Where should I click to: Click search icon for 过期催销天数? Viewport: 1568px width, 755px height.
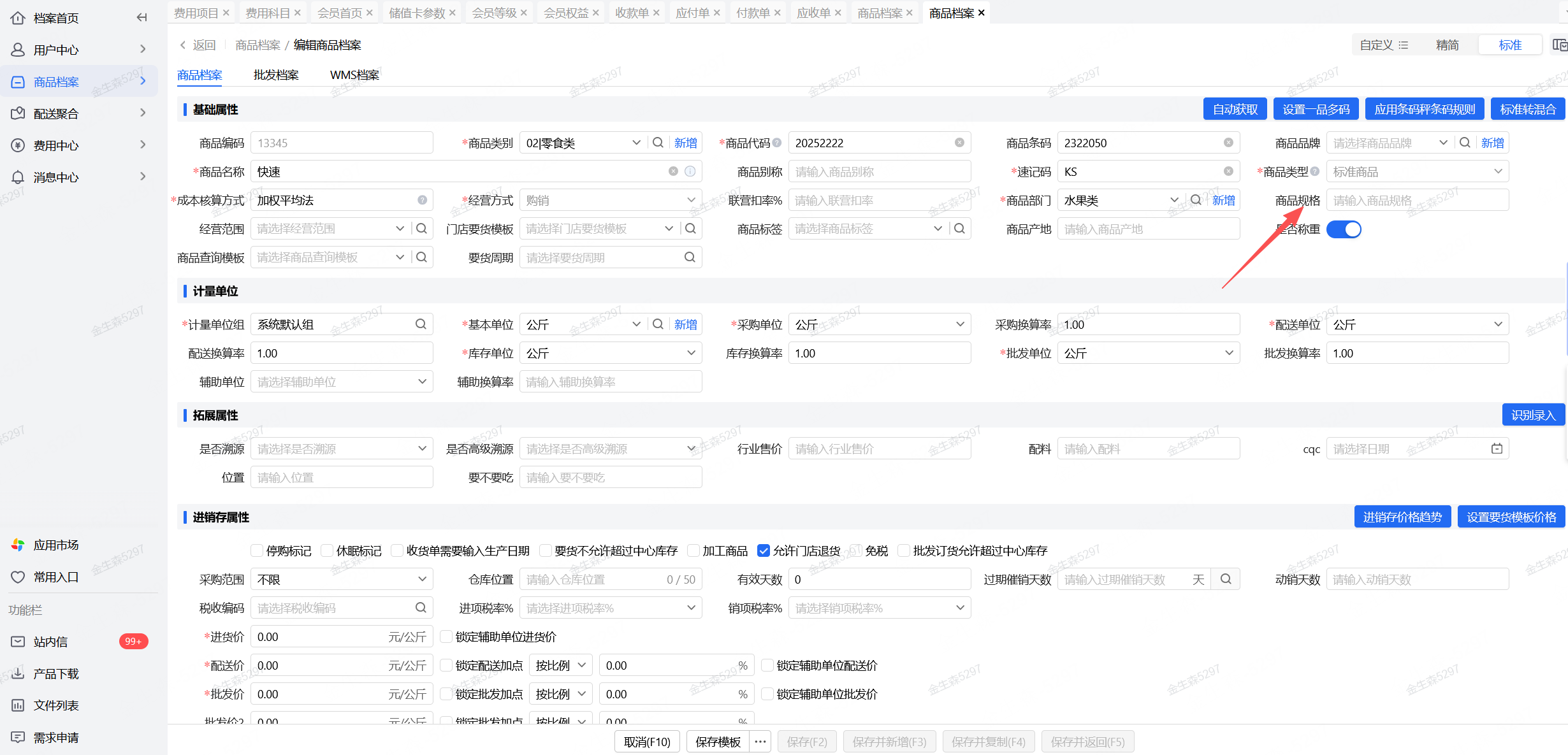point(1226,579)
